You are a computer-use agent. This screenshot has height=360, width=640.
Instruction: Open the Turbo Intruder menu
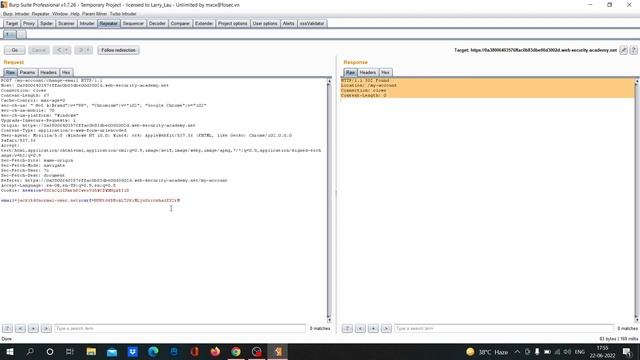pos(123,14)
